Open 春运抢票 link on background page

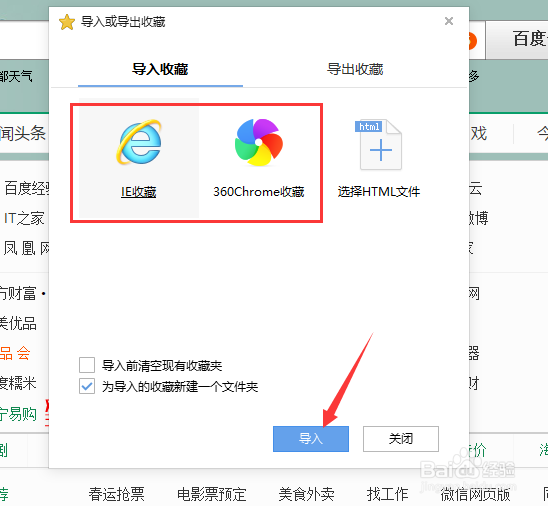click(x=116, y=494)
